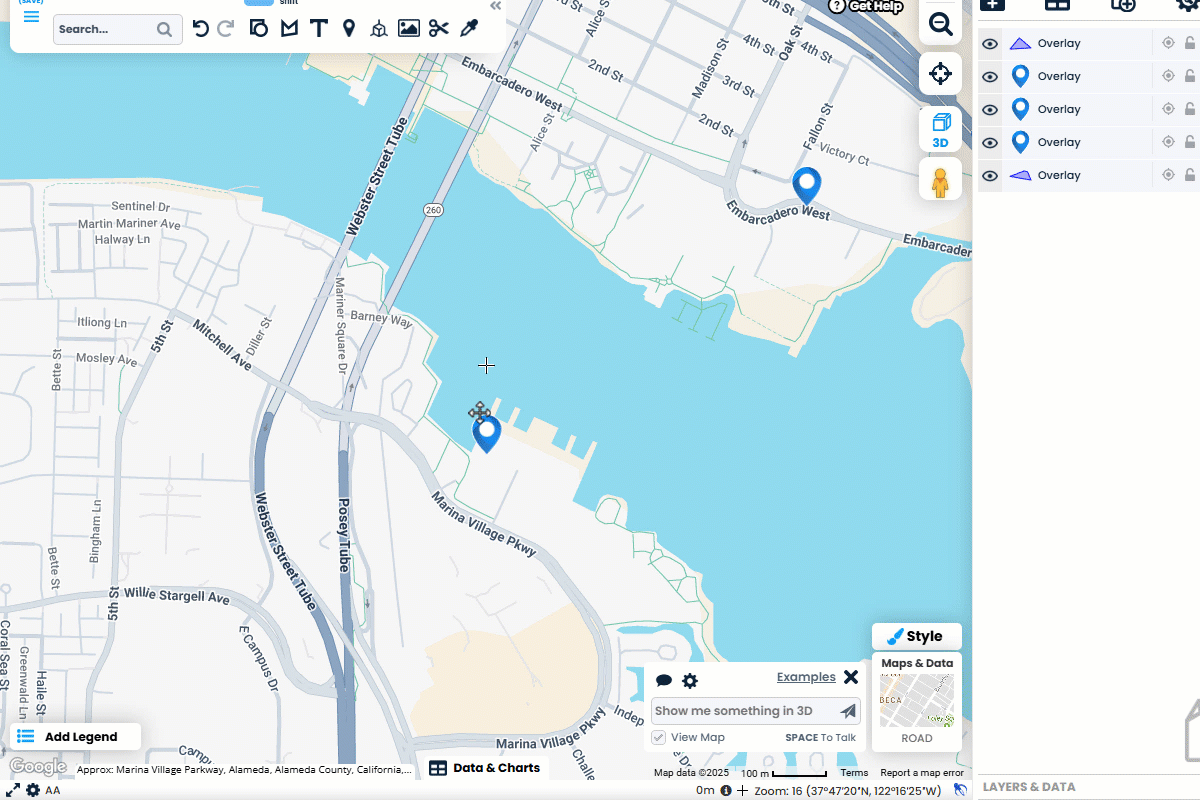This screenshot has width=1200, height=800.
Task: Click the Examples link
Action: tap(805, 677)
